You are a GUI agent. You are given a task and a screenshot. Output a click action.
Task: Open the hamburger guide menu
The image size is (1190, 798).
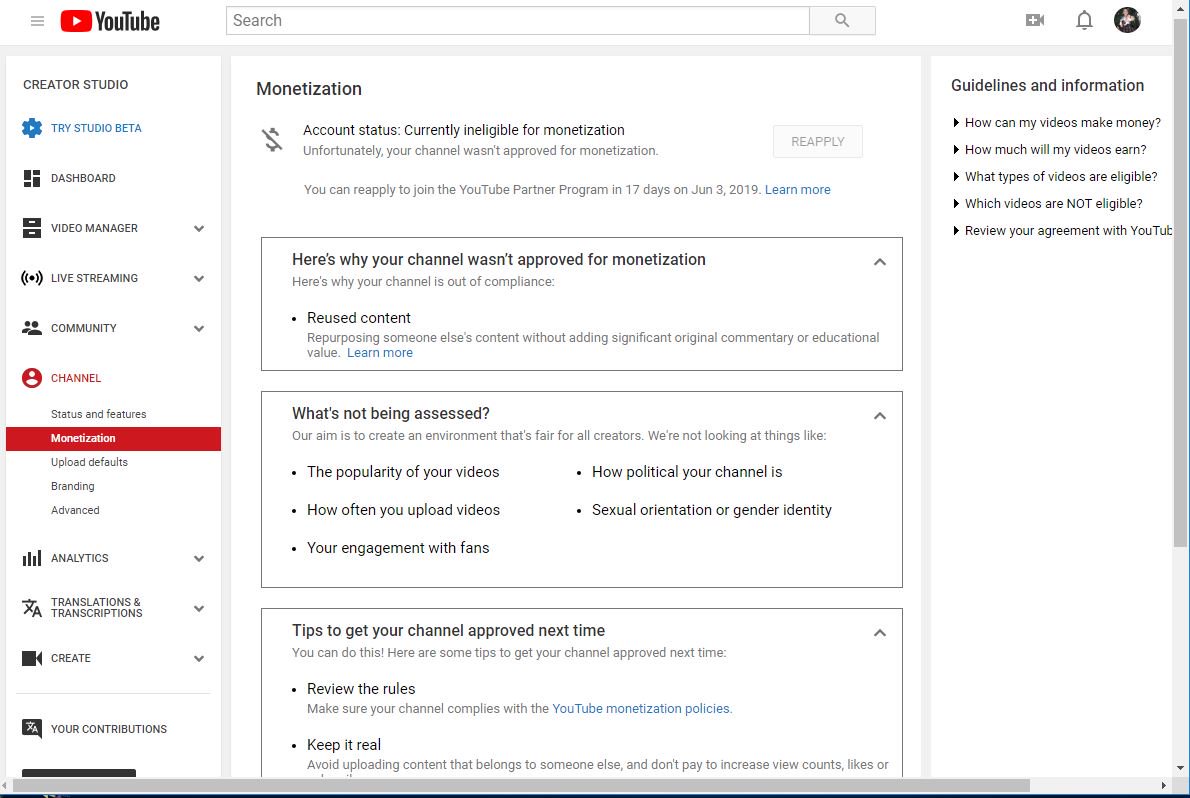37,21
